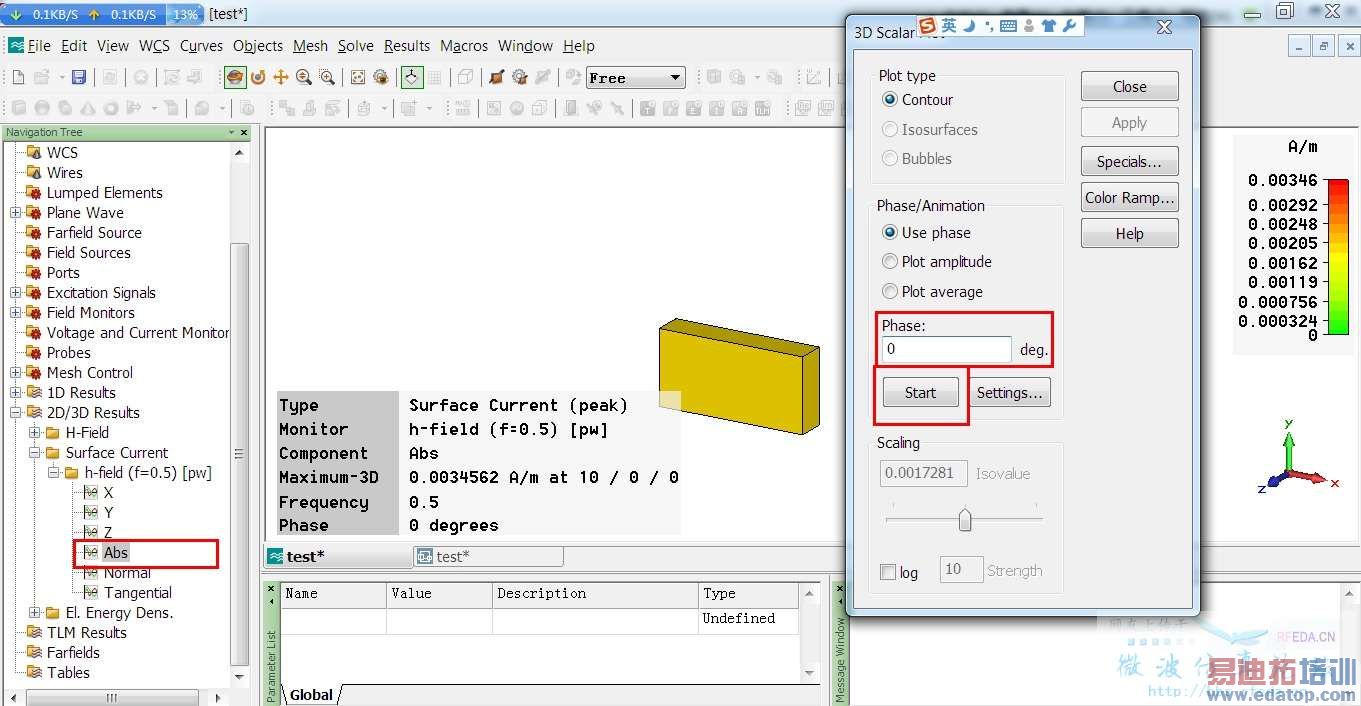Open the Solve menu

(x=355, y=45)
